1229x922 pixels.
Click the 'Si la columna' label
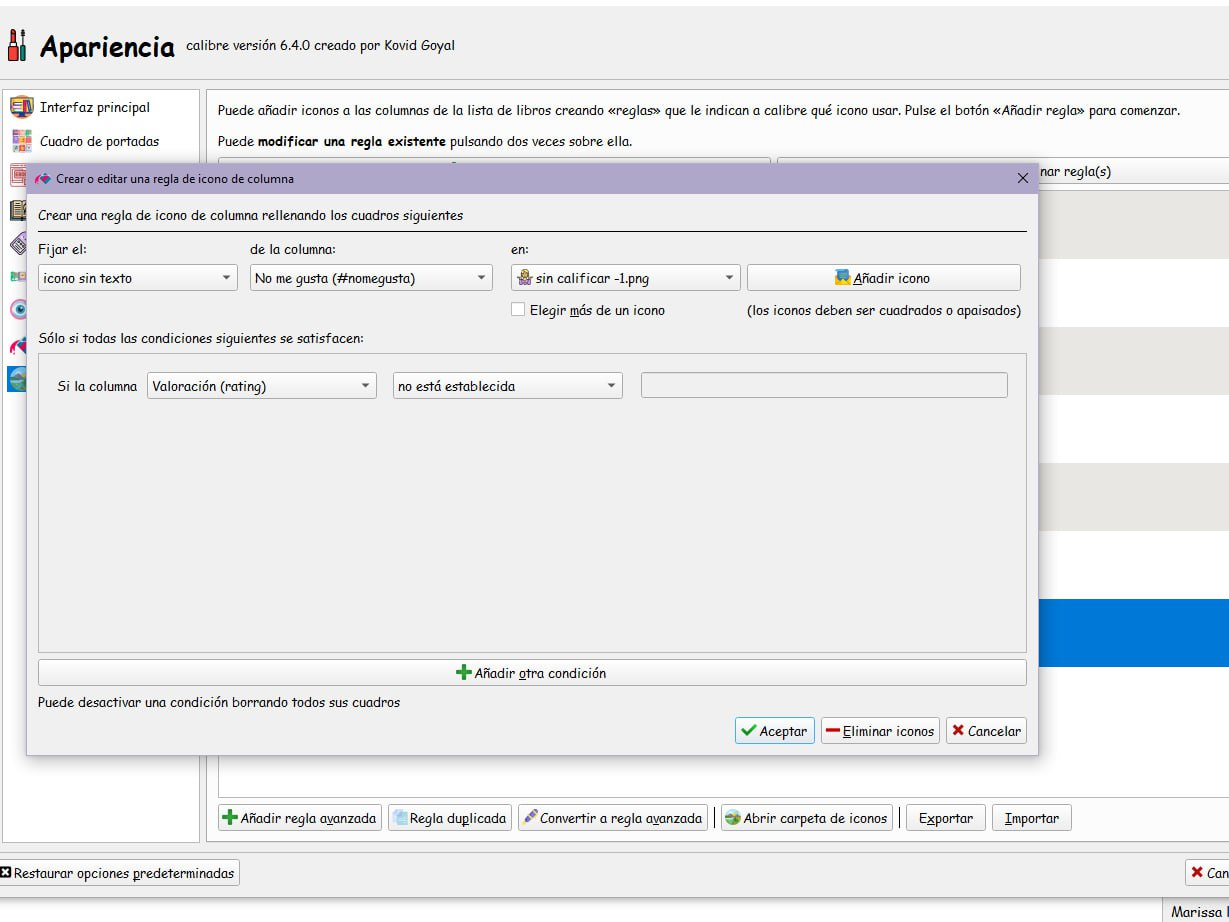(97, 386)
